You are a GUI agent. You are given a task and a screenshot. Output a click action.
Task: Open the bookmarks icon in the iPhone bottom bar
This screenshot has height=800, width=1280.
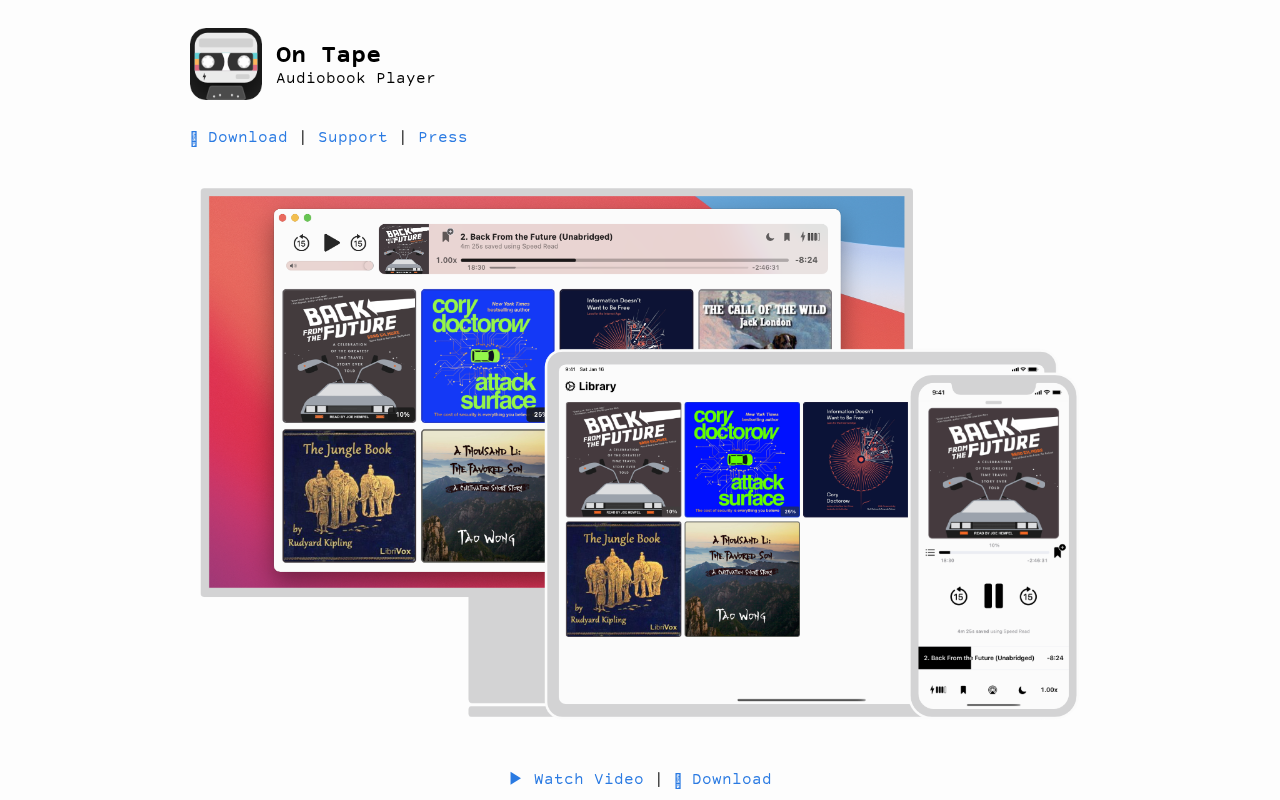pyautogui.click(x=964, y=690)
